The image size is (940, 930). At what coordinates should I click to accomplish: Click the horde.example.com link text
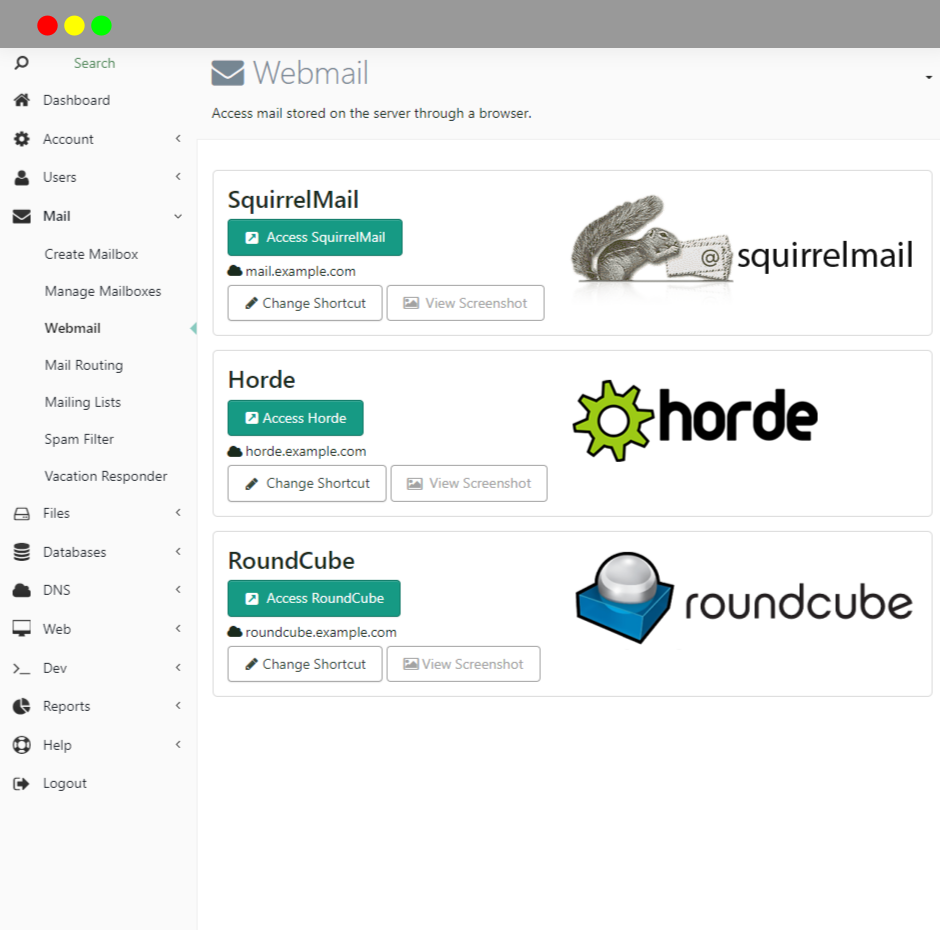306,452
